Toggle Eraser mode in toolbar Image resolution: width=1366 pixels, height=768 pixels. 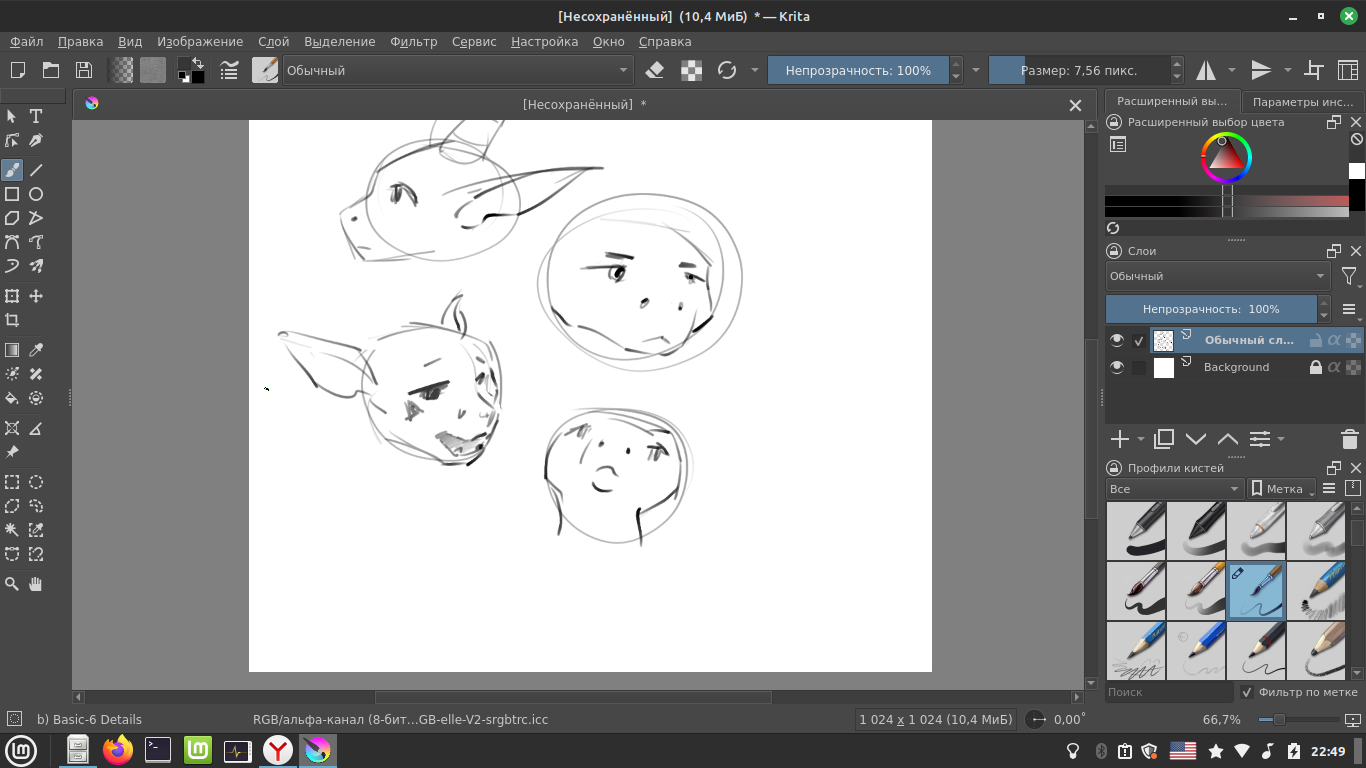[655, 70]
